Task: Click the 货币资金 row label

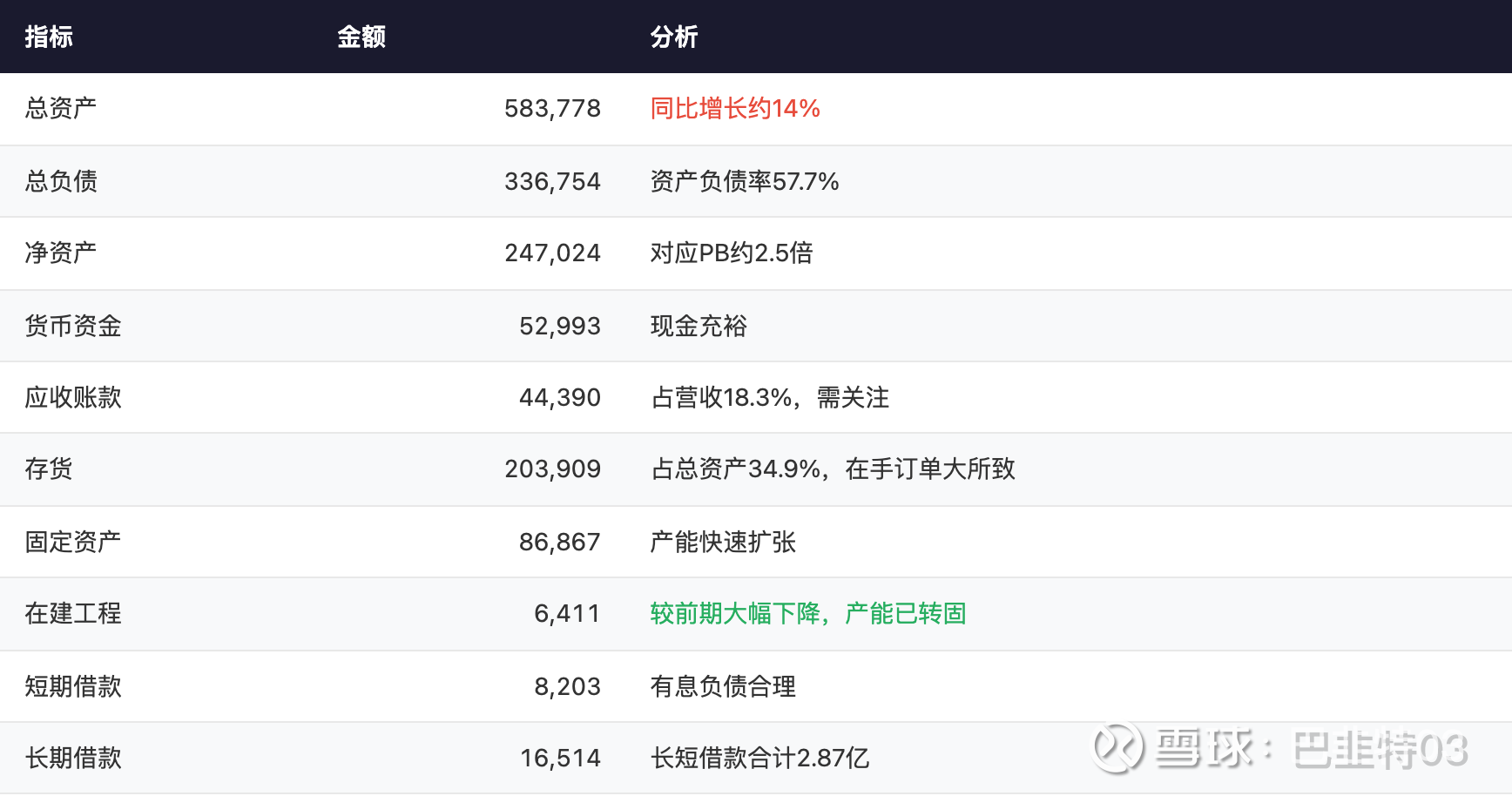Action: 73,326
